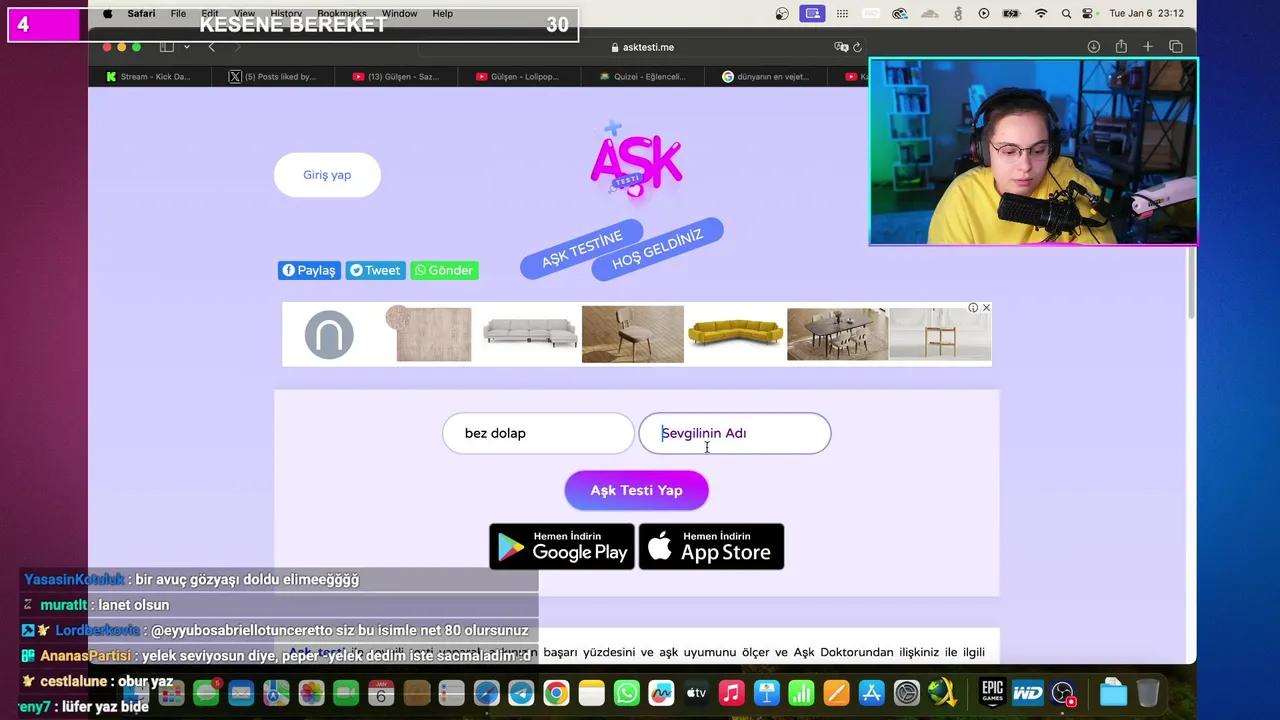The image size is (1280, 720).
Task: Open Trash in the Dock
Action: [x=1148, y=693]
